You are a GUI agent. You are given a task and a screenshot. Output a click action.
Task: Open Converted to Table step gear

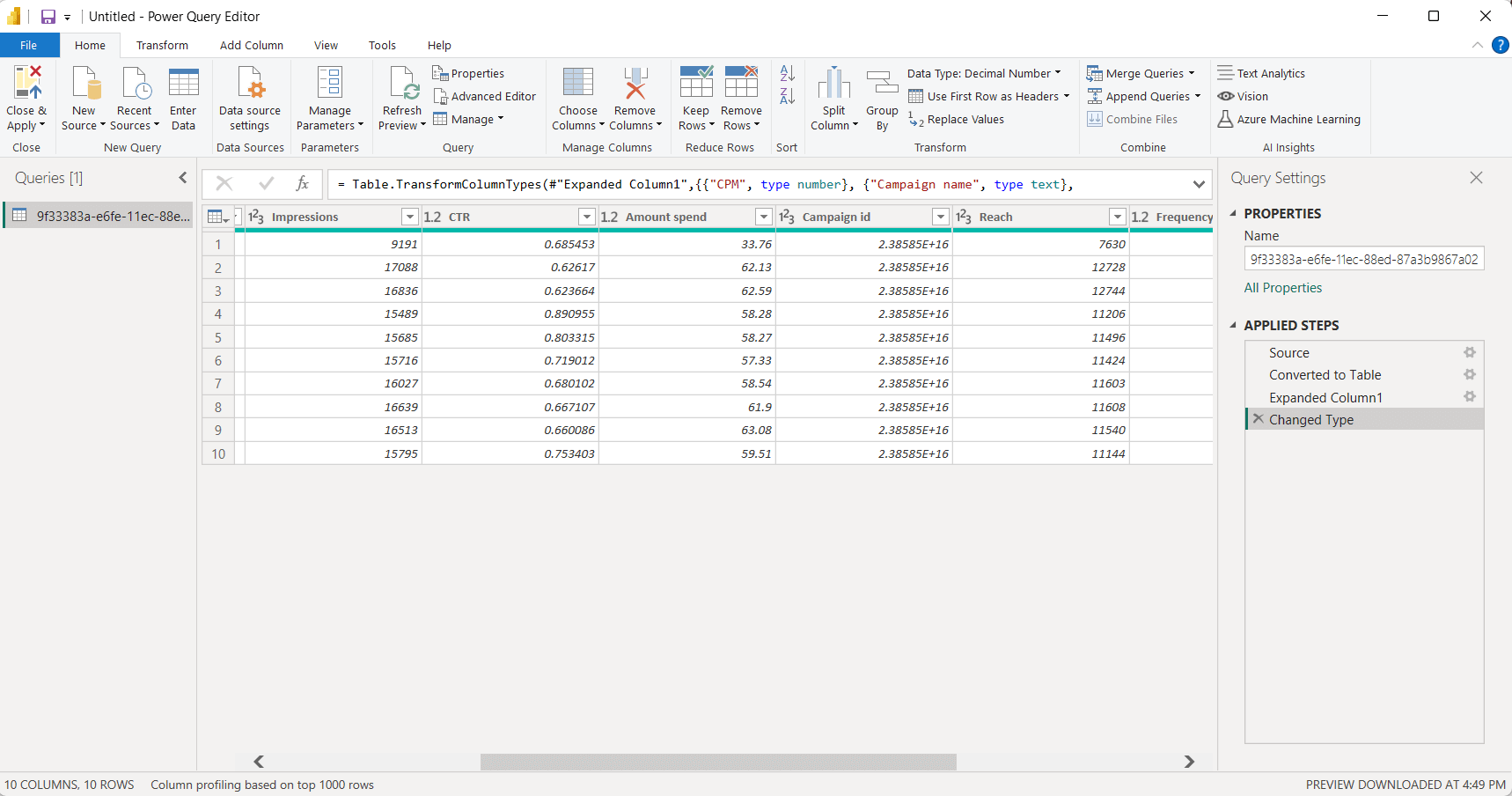click(1470, 374)
